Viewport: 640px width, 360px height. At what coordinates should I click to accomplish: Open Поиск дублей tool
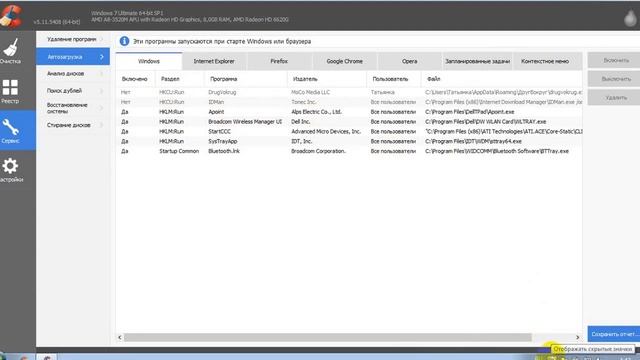coord(73,91)
